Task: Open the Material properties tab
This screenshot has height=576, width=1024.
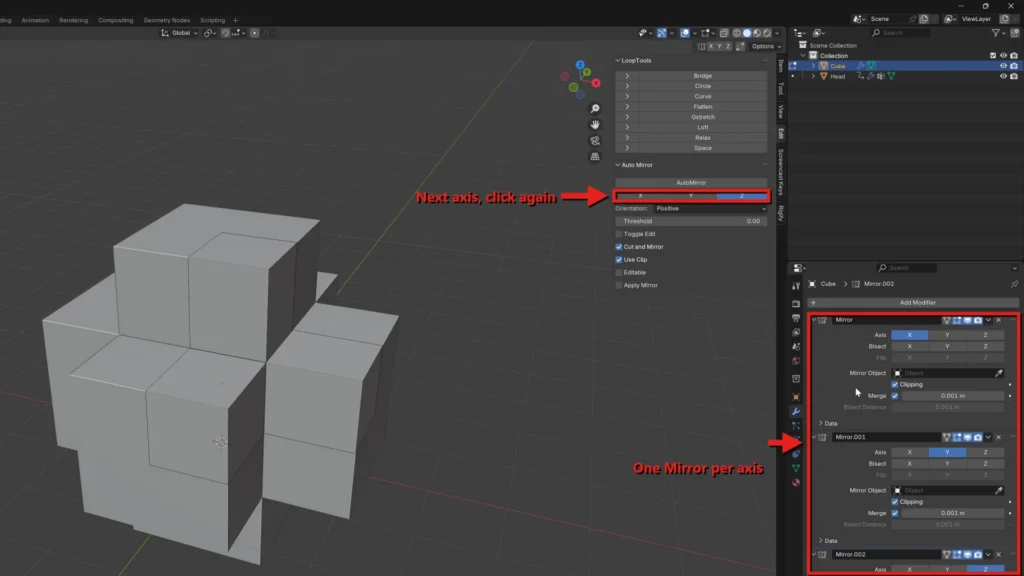Action: pyautogui.click(x=796, y=483)
